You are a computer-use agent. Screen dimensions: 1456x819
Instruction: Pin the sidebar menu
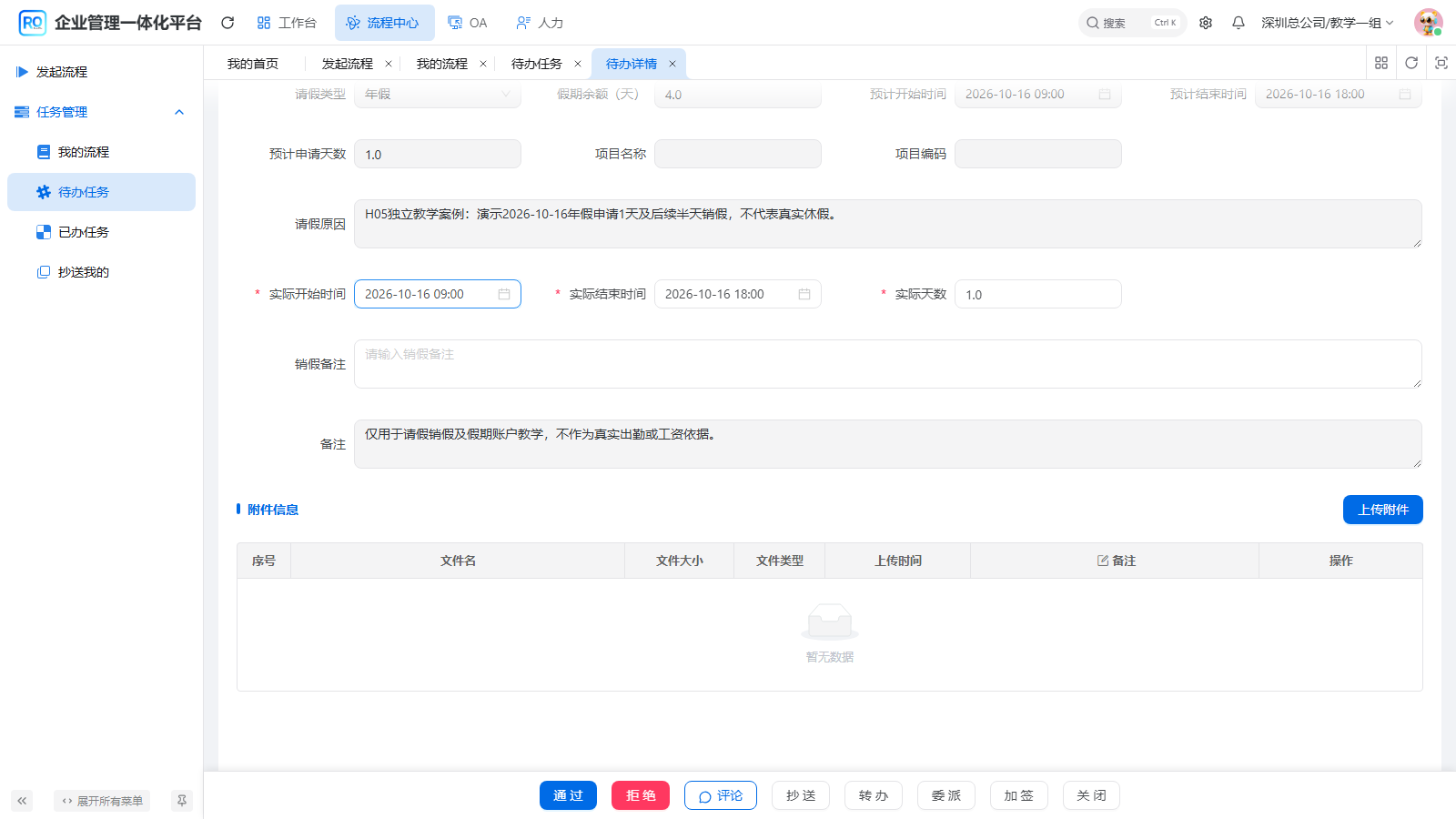tap(182, 801)
